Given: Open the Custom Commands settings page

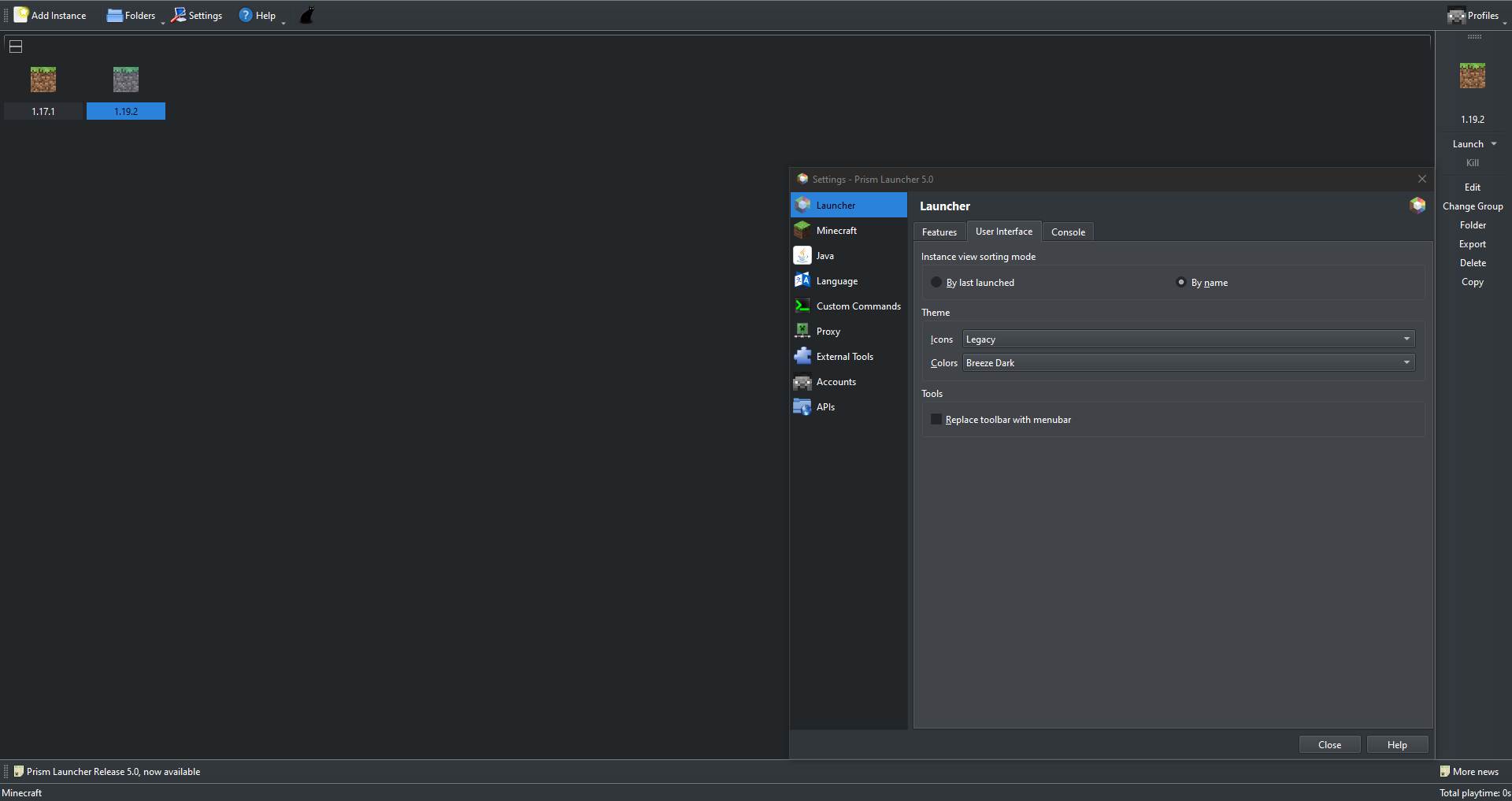Looking at the screenshot, I should coord(849,306).
